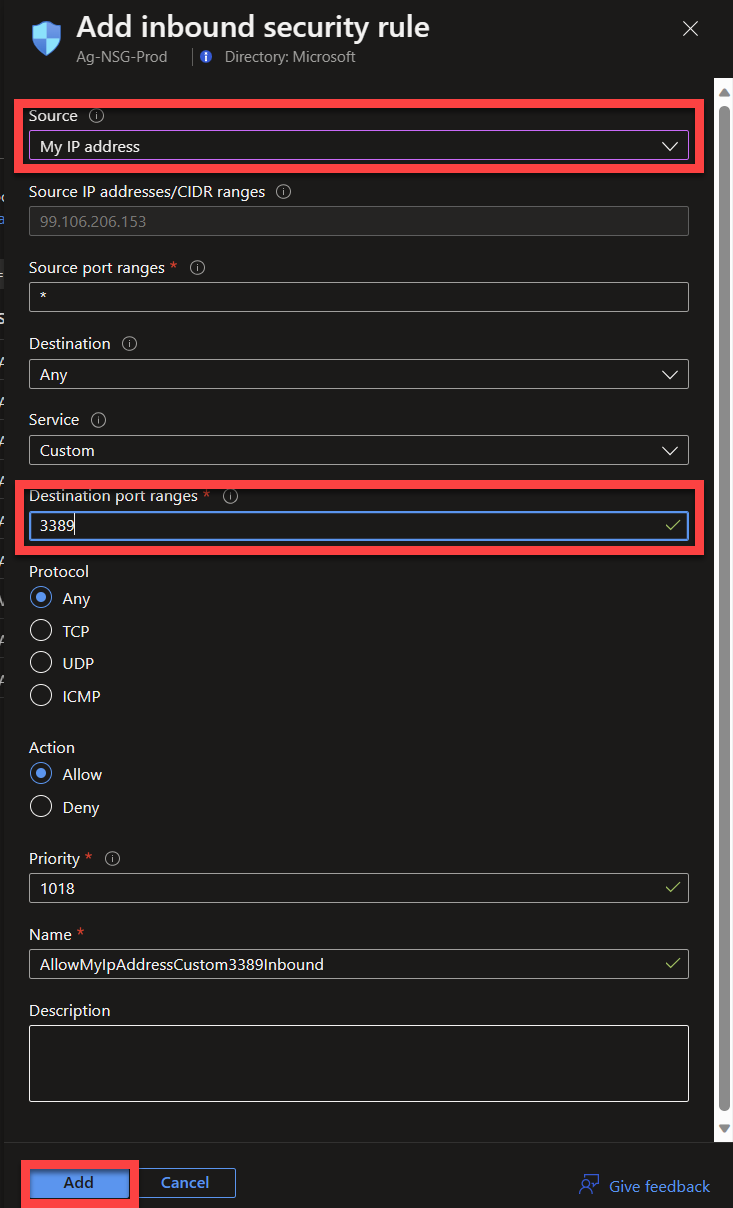The width and height of the screenshot is (733, 1208).
Task: Click the Add inbound security rule title
Action: [253, 26]
